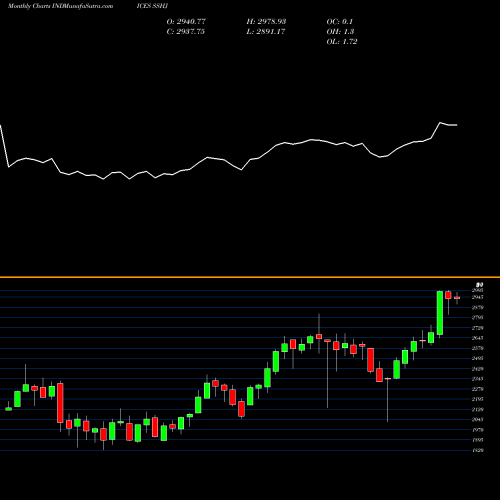Click the 'OC: 0.1' reading
The image size is (500, 500).
click(339, 22)
